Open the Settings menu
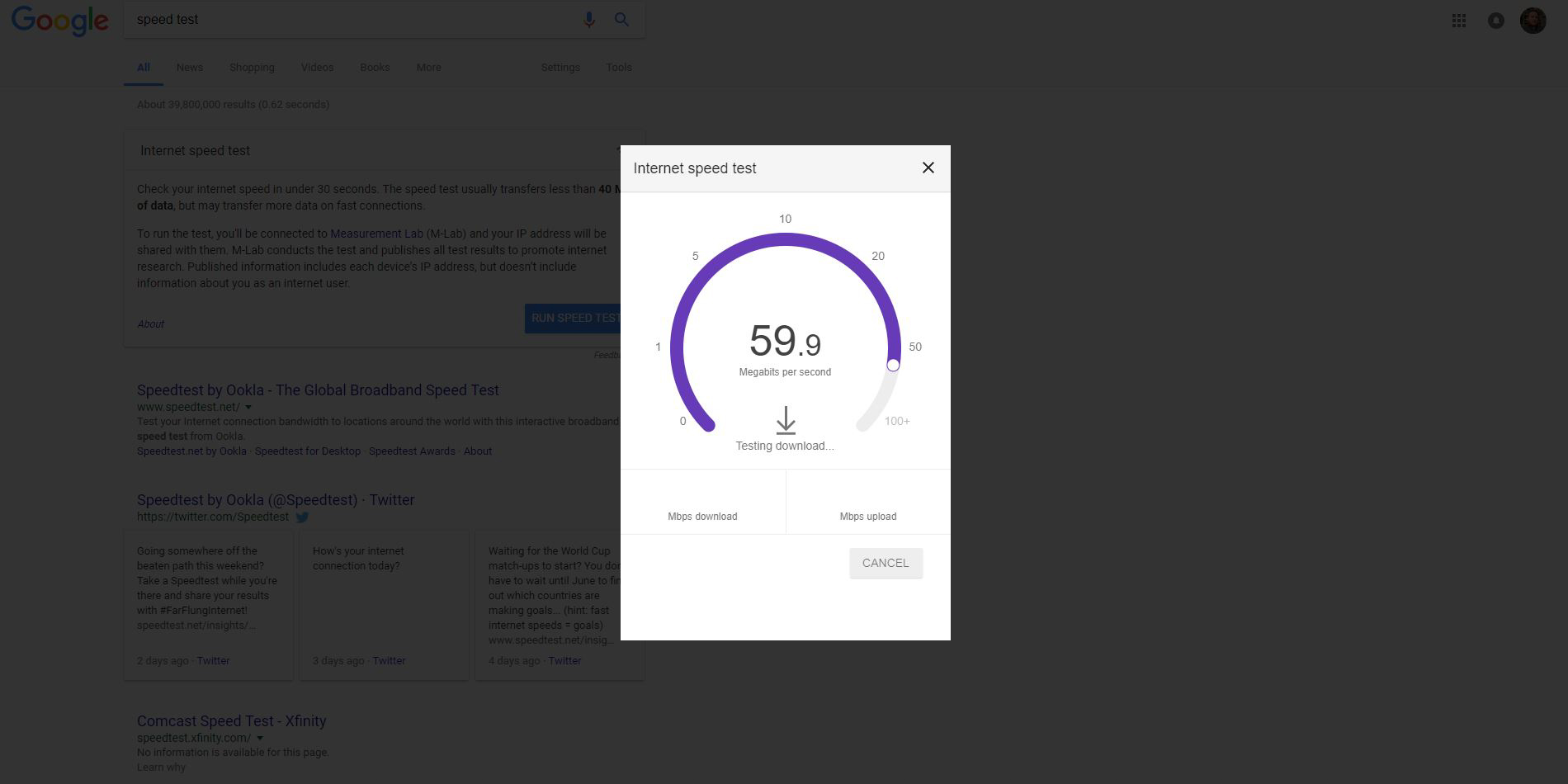Viewport: 1568px width, 784px height. coord(560,67)
